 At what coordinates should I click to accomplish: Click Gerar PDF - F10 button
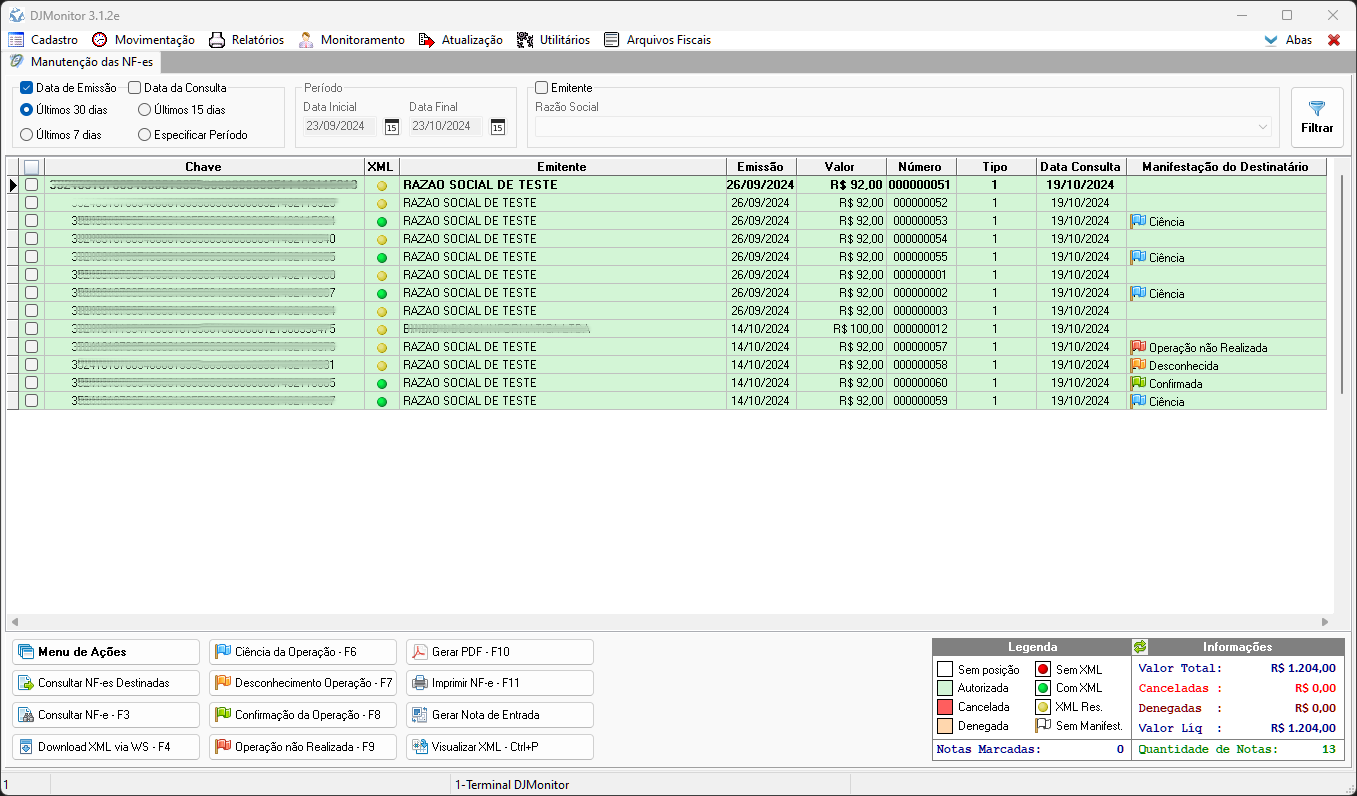(x=500, y=652)
